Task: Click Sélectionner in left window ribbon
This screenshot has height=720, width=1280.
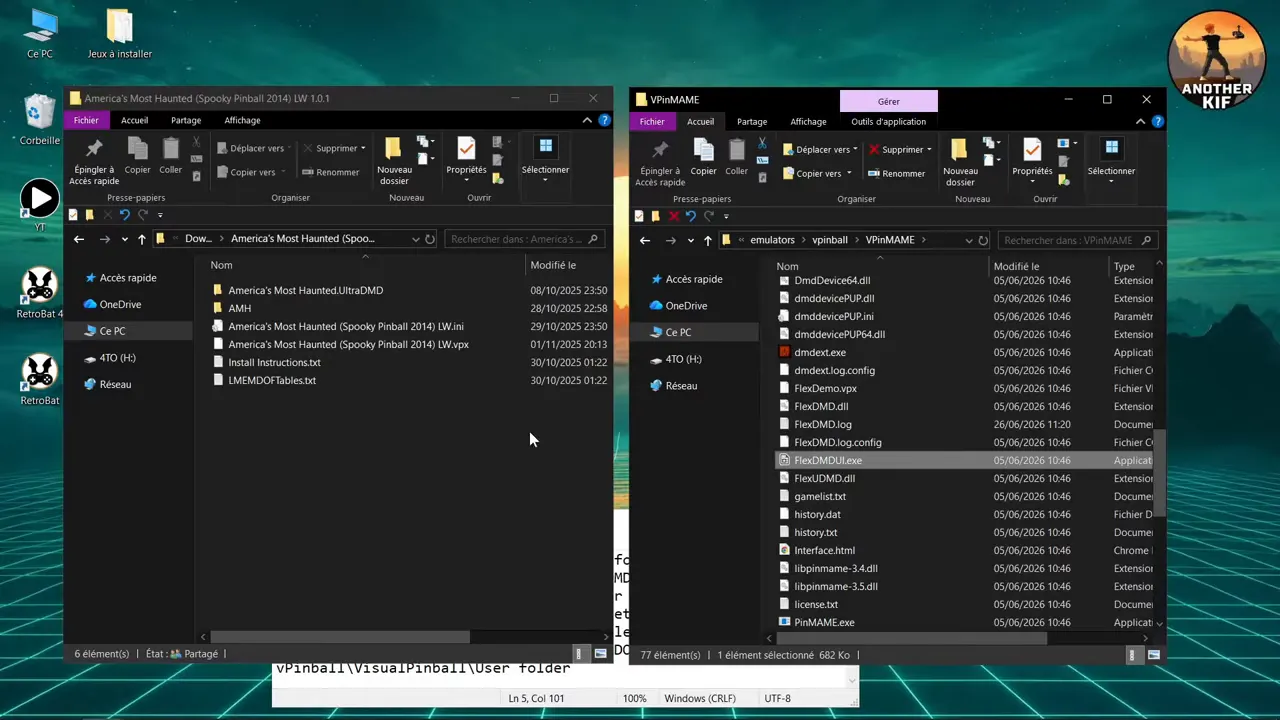Action: tap(545, 157)
